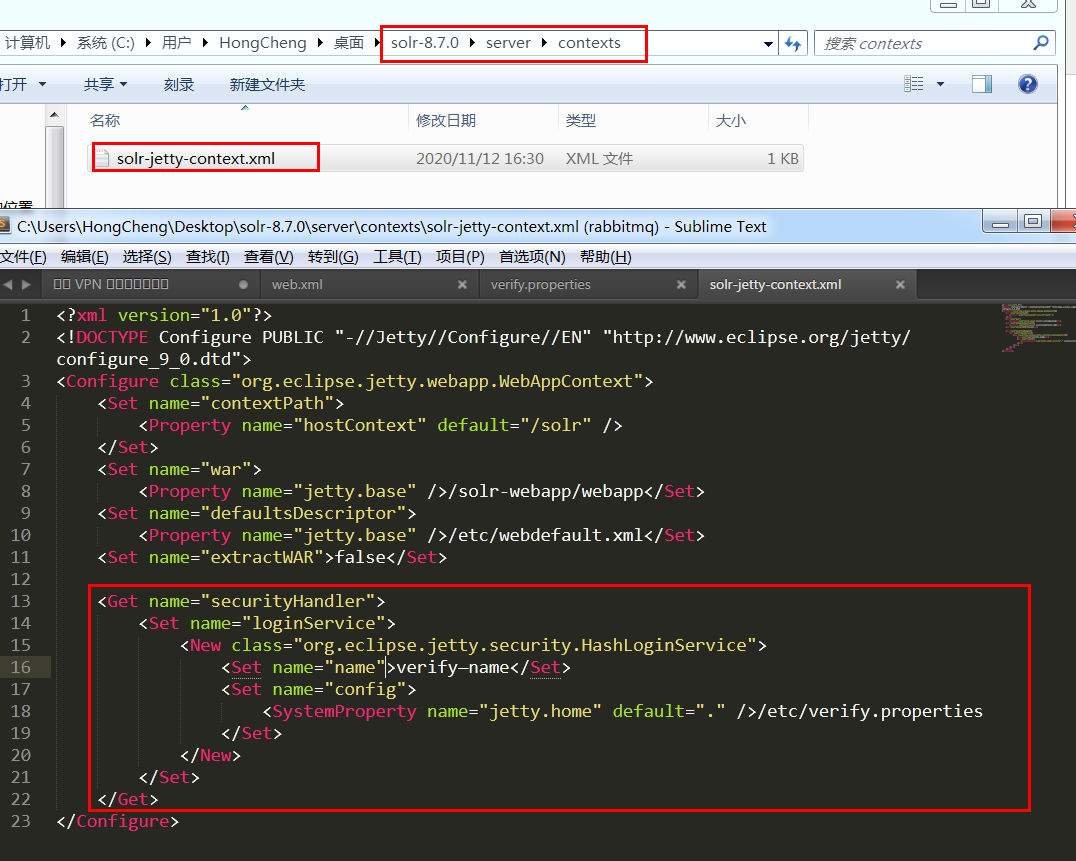The width and height of the screenshot is (1076, 861).
Task: Click the refresh button in Explorer's address bar
Action: tap(793, 44)
